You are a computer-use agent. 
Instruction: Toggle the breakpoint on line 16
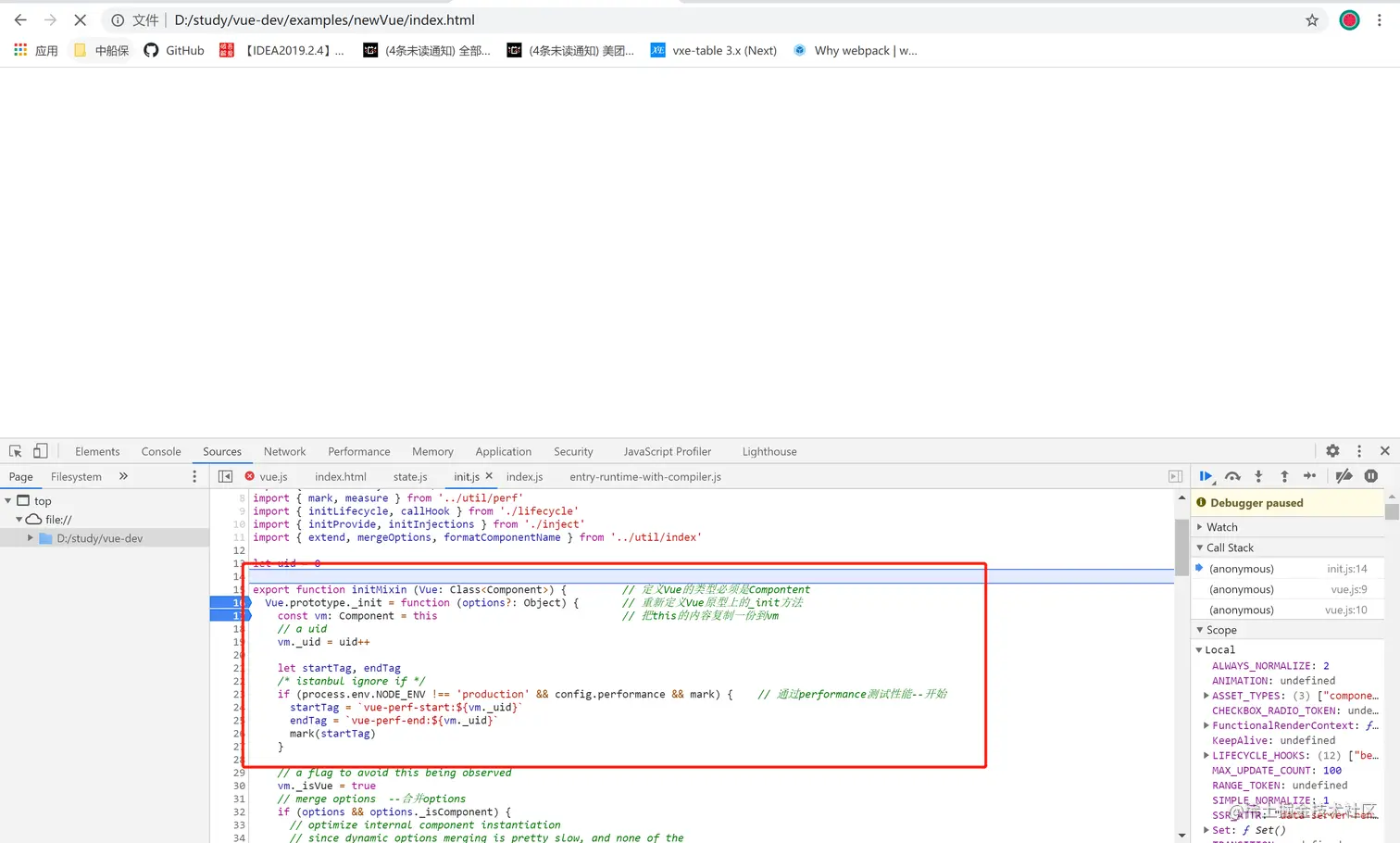[x=230, y=602]
